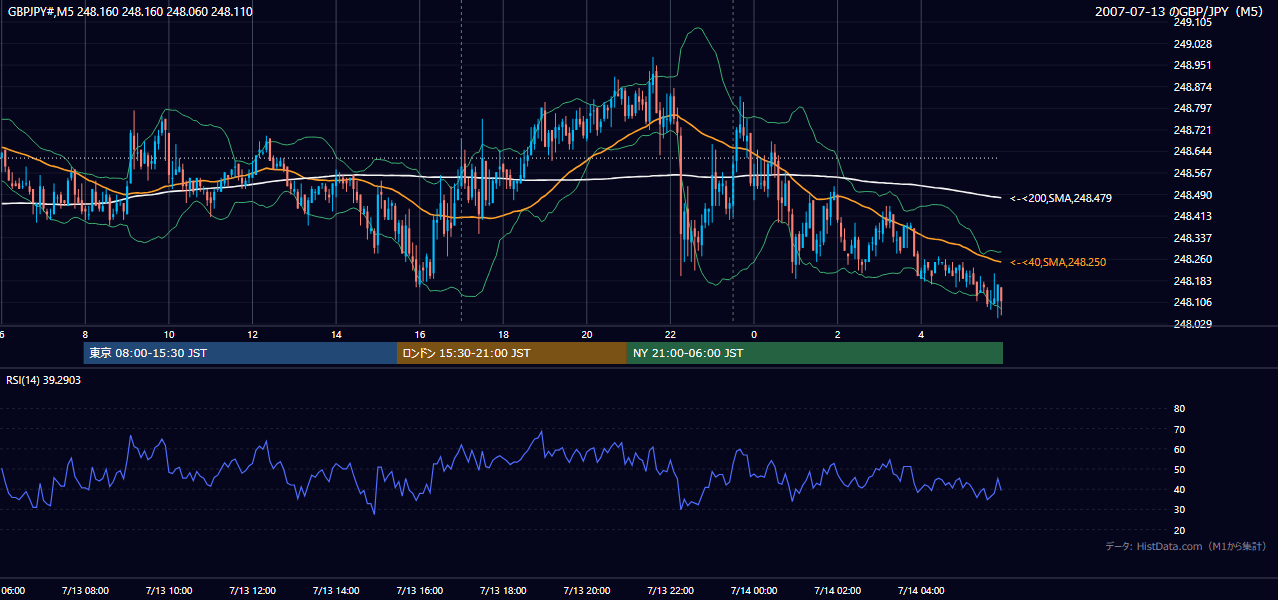Click RSI scale value 70
This screenshot has width=1278, height=600.
(1179, 429)
